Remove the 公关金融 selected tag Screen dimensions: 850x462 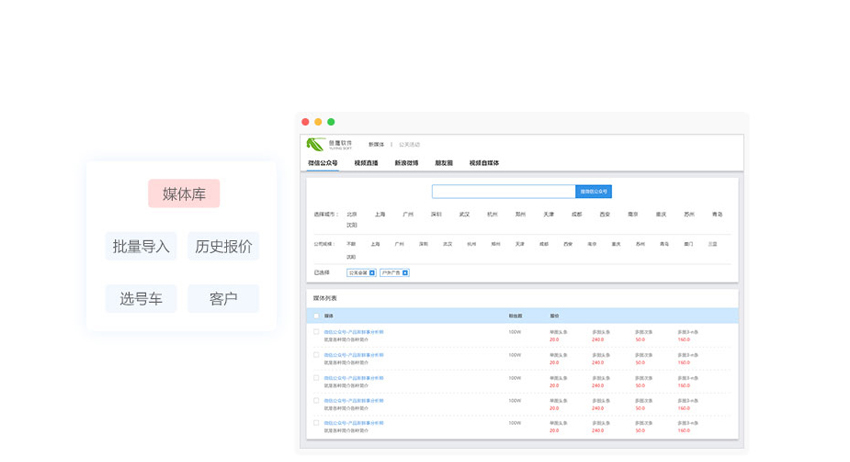pyautogui.click(x=373, y=272)
